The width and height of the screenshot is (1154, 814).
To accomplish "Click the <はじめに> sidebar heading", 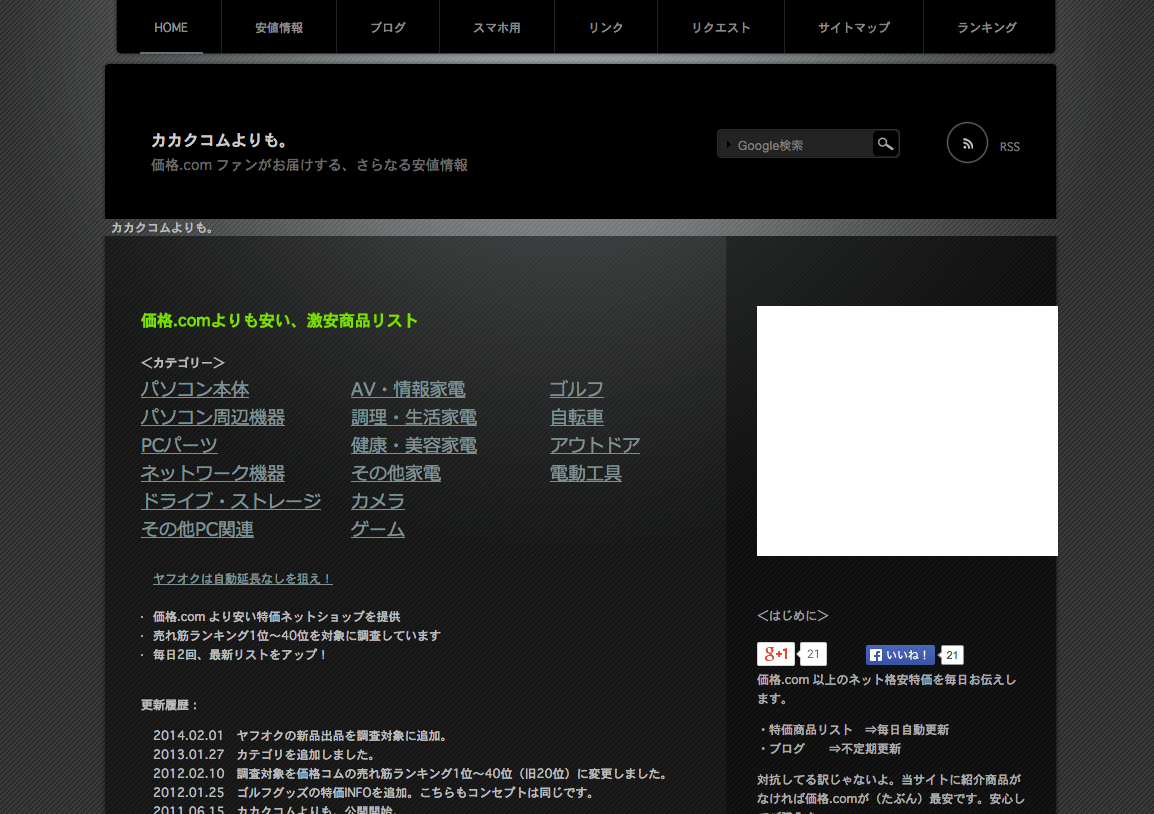I will tap(793, 615).
